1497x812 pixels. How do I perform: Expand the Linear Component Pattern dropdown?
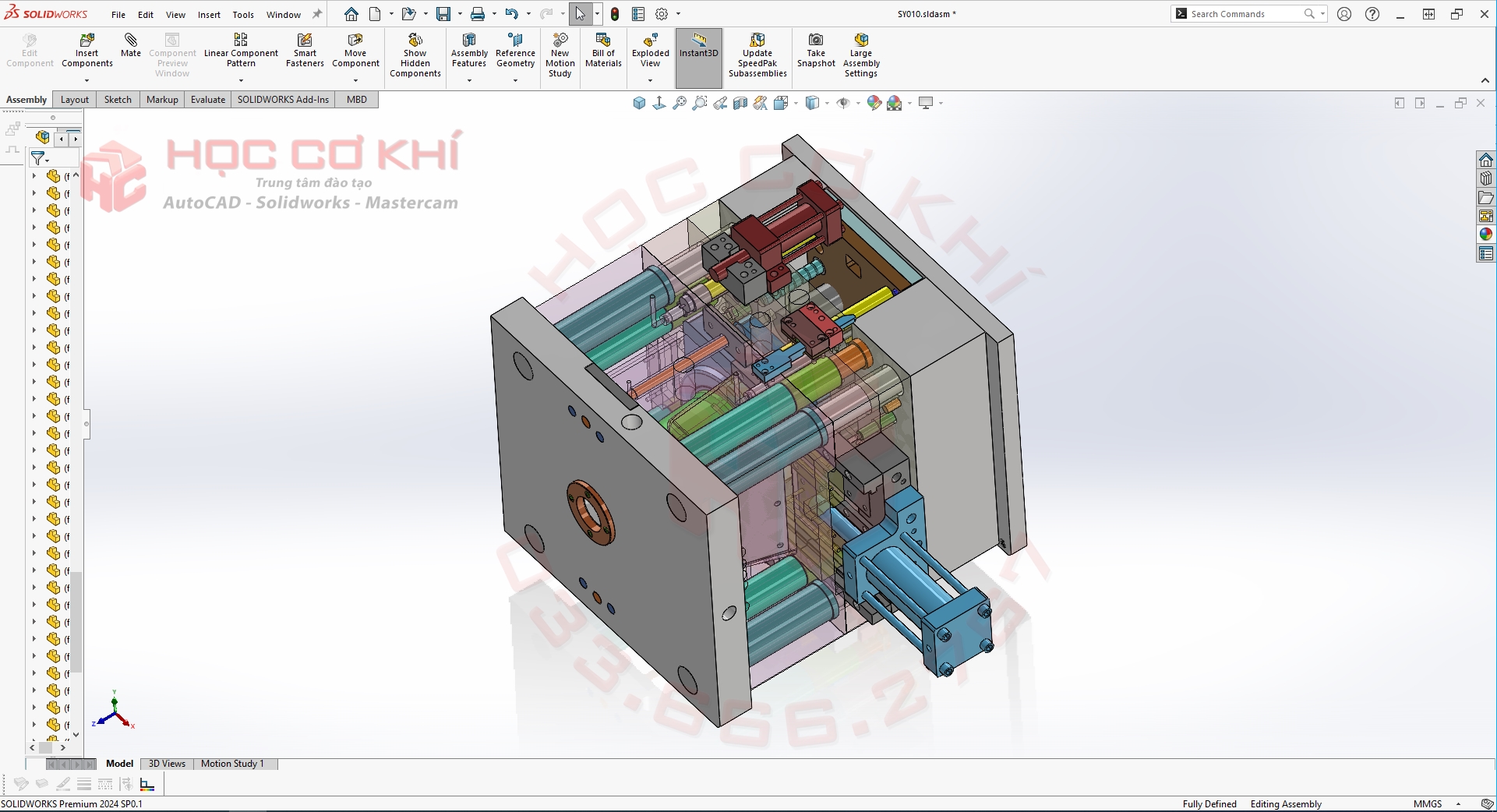click(x=241, y=80)
